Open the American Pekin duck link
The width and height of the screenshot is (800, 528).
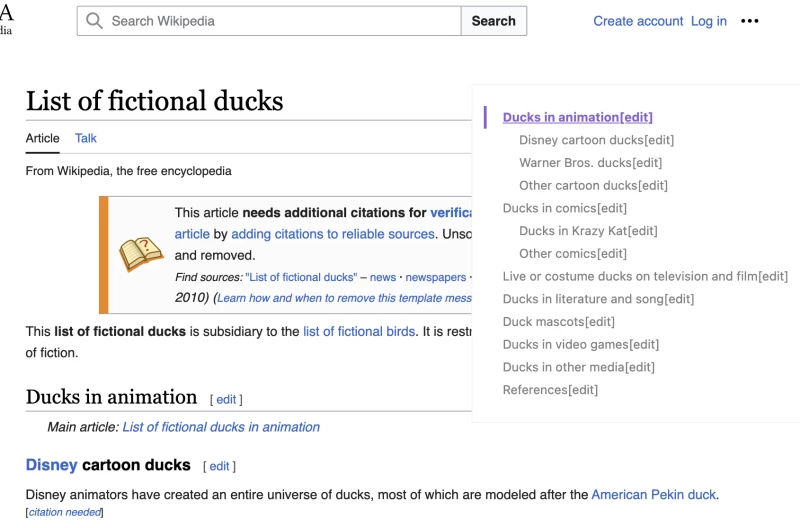point(654,495)
